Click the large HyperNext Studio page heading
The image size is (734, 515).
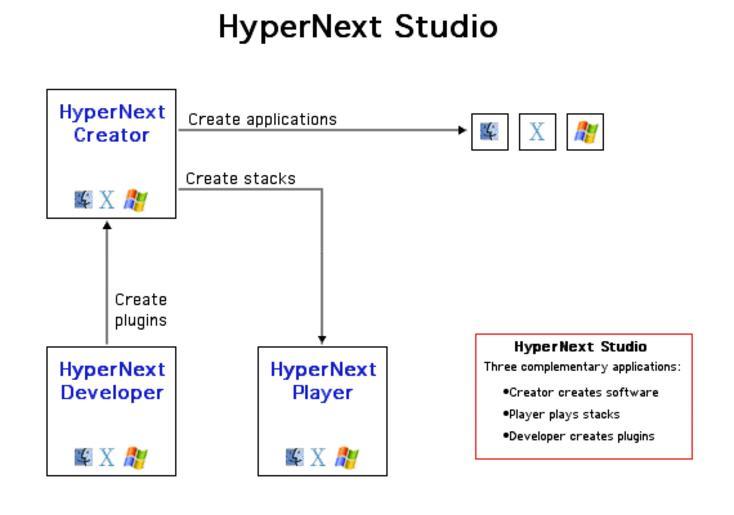(x=358, y=27)
